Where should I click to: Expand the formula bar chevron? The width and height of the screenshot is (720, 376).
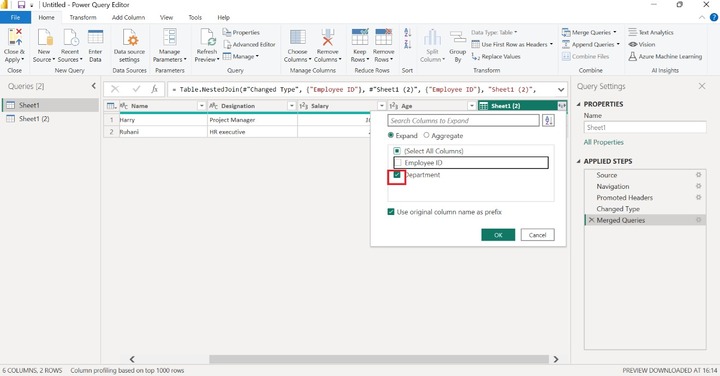tap(561, 90)
